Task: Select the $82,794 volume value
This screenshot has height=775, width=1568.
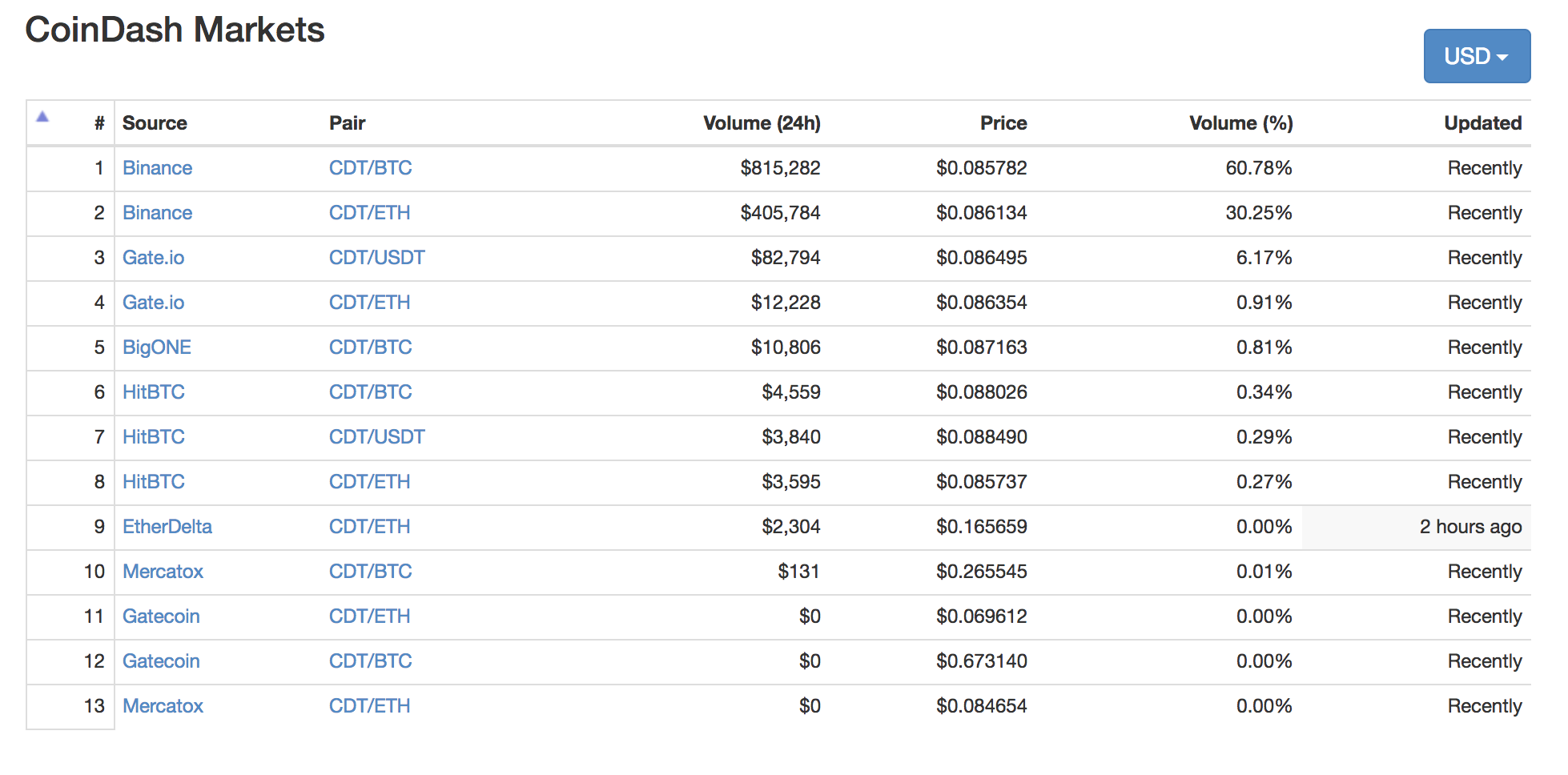Action: pyautogui.click(x=786, y=258)
